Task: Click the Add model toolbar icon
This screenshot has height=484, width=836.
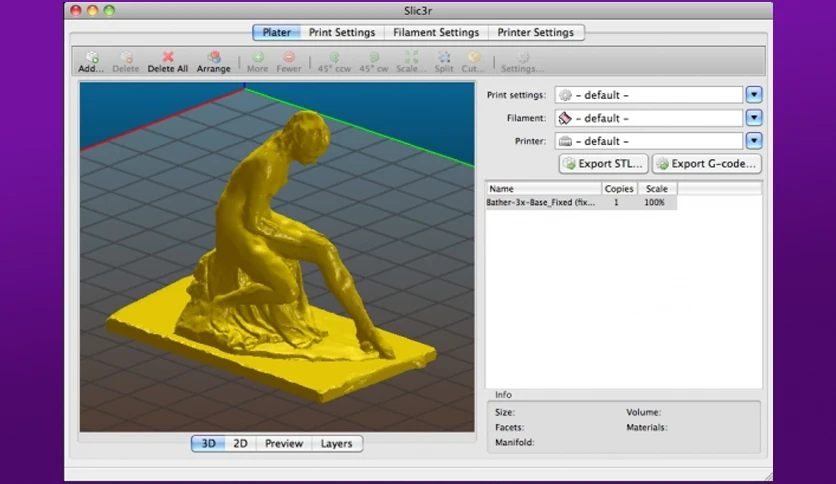Action: (x=92, y=57)
